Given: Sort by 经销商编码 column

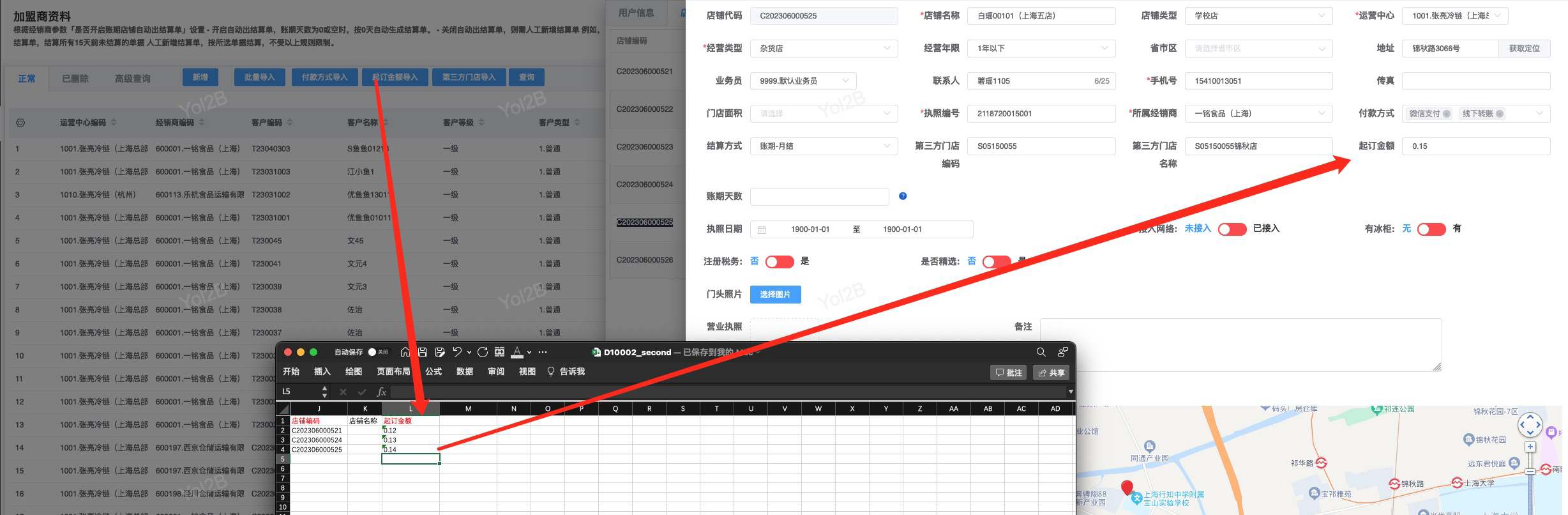Looking at the screenshot, I should click(202, 123).
